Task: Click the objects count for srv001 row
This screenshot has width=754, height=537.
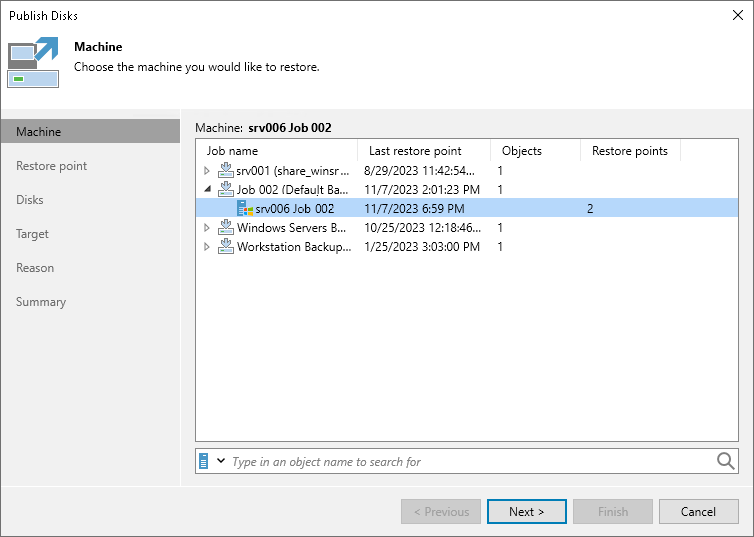Action: (x=500, y=170)
